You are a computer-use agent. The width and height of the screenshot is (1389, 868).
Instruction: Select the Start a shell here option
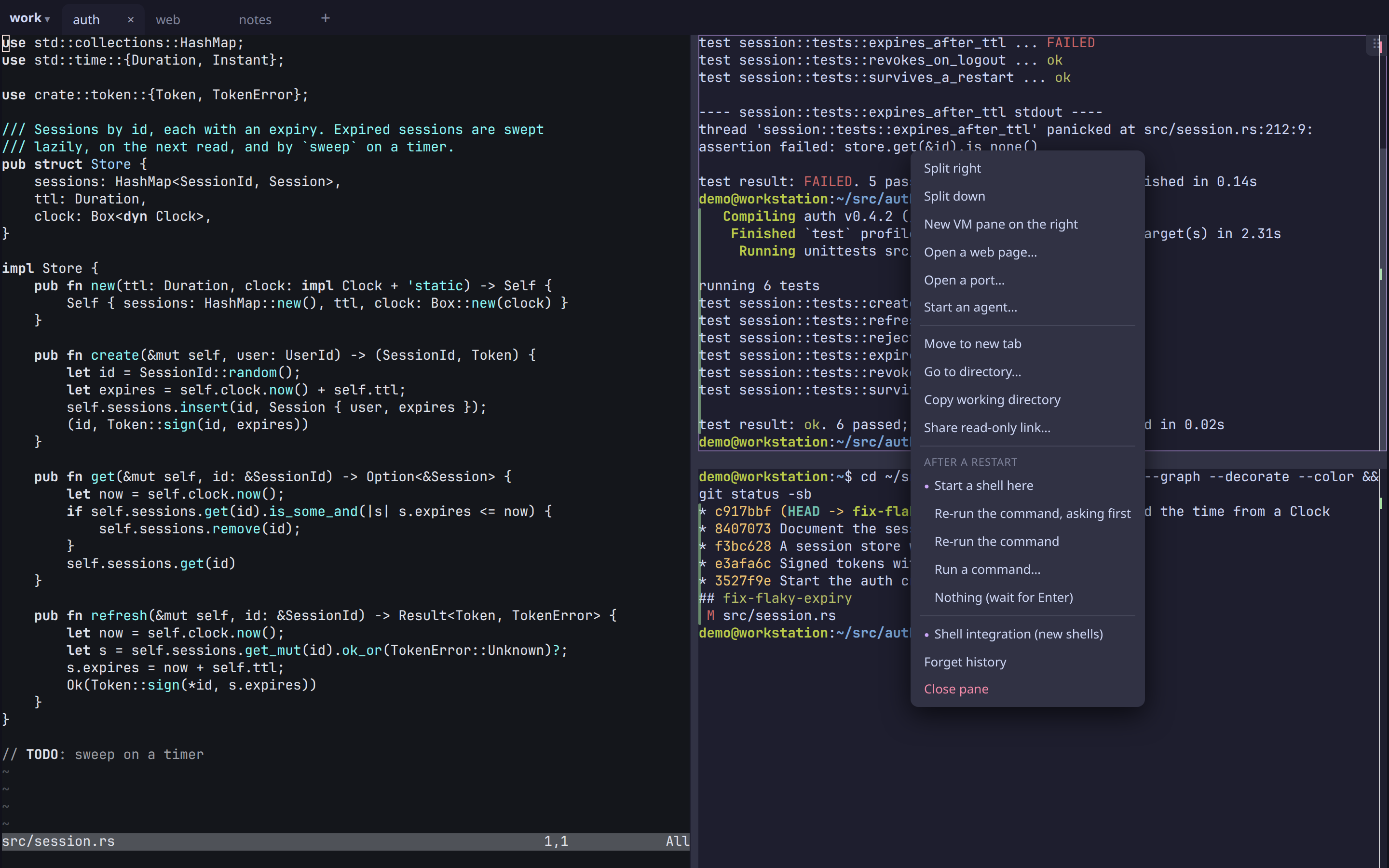[x=1027, y=486]
